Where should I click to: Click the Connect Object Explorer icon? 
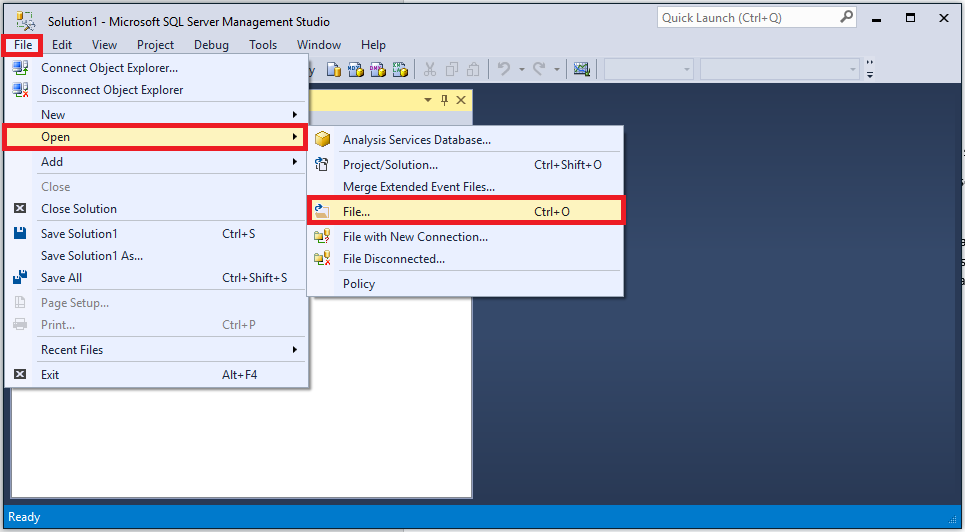20,68
